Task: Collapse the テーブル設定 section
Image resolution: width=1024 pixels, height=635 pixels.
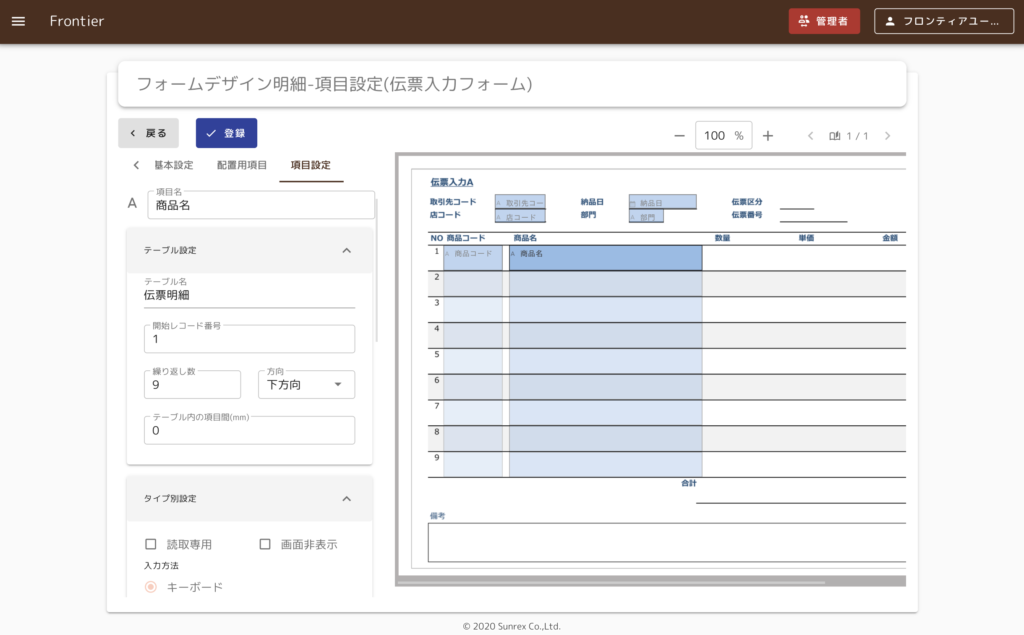Action: click(347, 250)
